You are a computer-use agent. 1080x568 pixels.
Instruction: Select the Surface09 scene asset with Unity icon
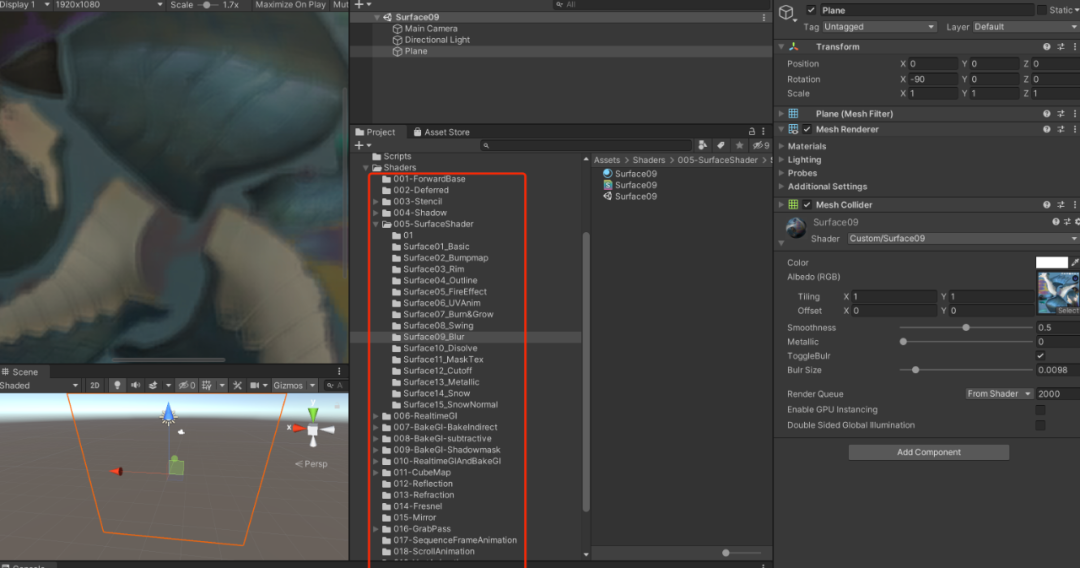(630, 196)
